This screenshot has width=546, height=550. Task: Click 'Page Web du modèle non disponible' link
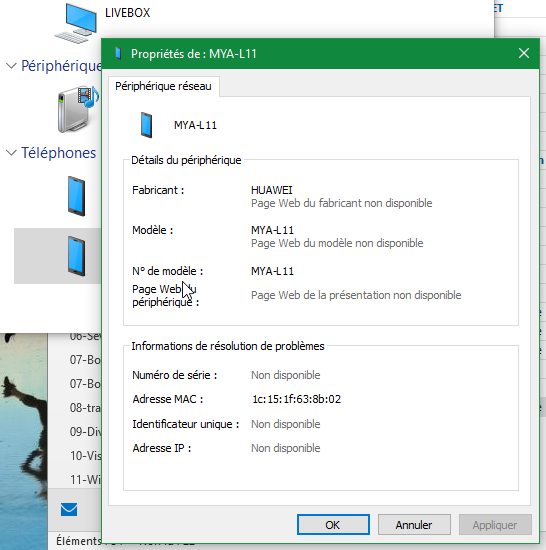pos(337,243)
